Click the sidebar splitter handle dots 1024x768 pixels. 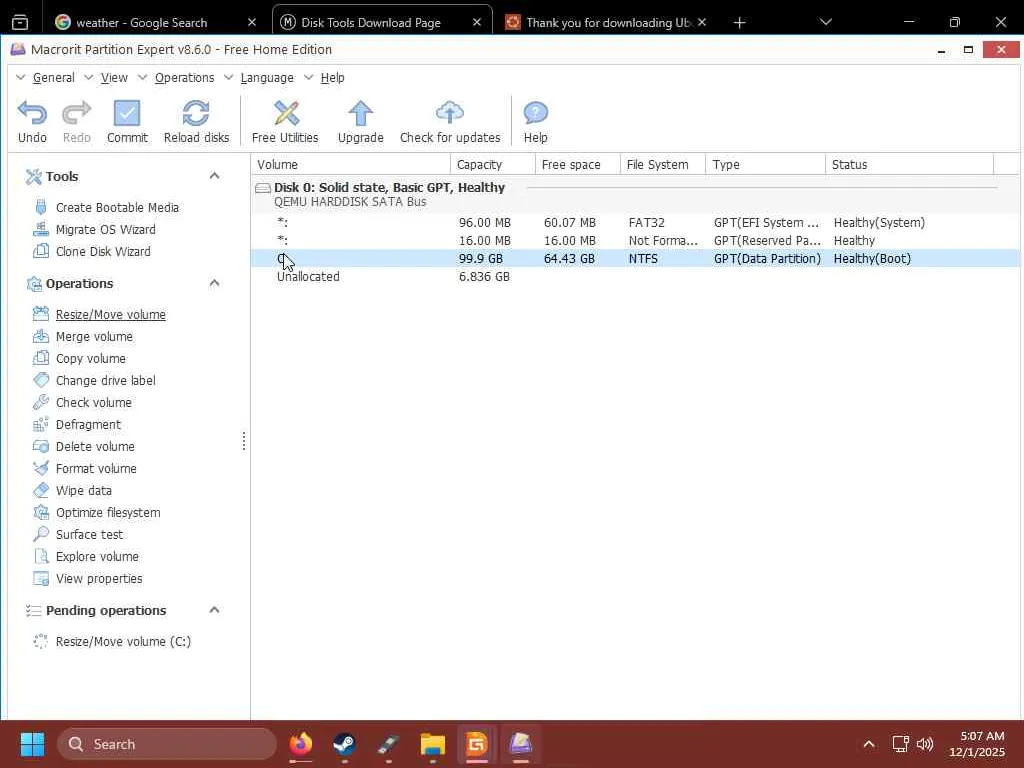(244, 441)
